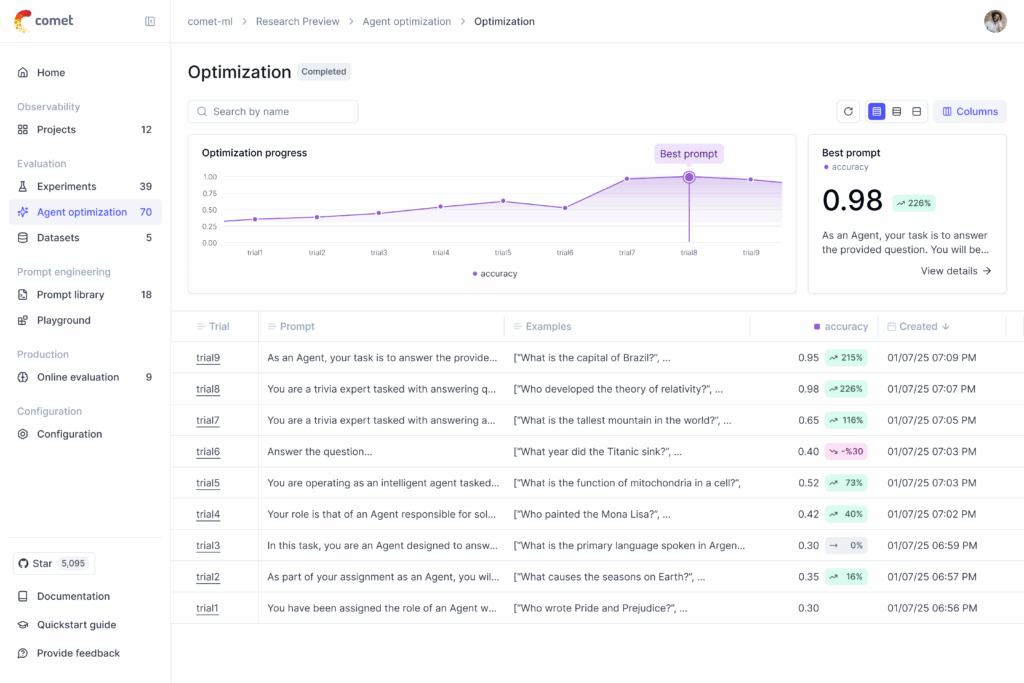The height and width of the screenshot is (683, 1024).
Task: Switch to large row height view
Action: tap(917, 112)
